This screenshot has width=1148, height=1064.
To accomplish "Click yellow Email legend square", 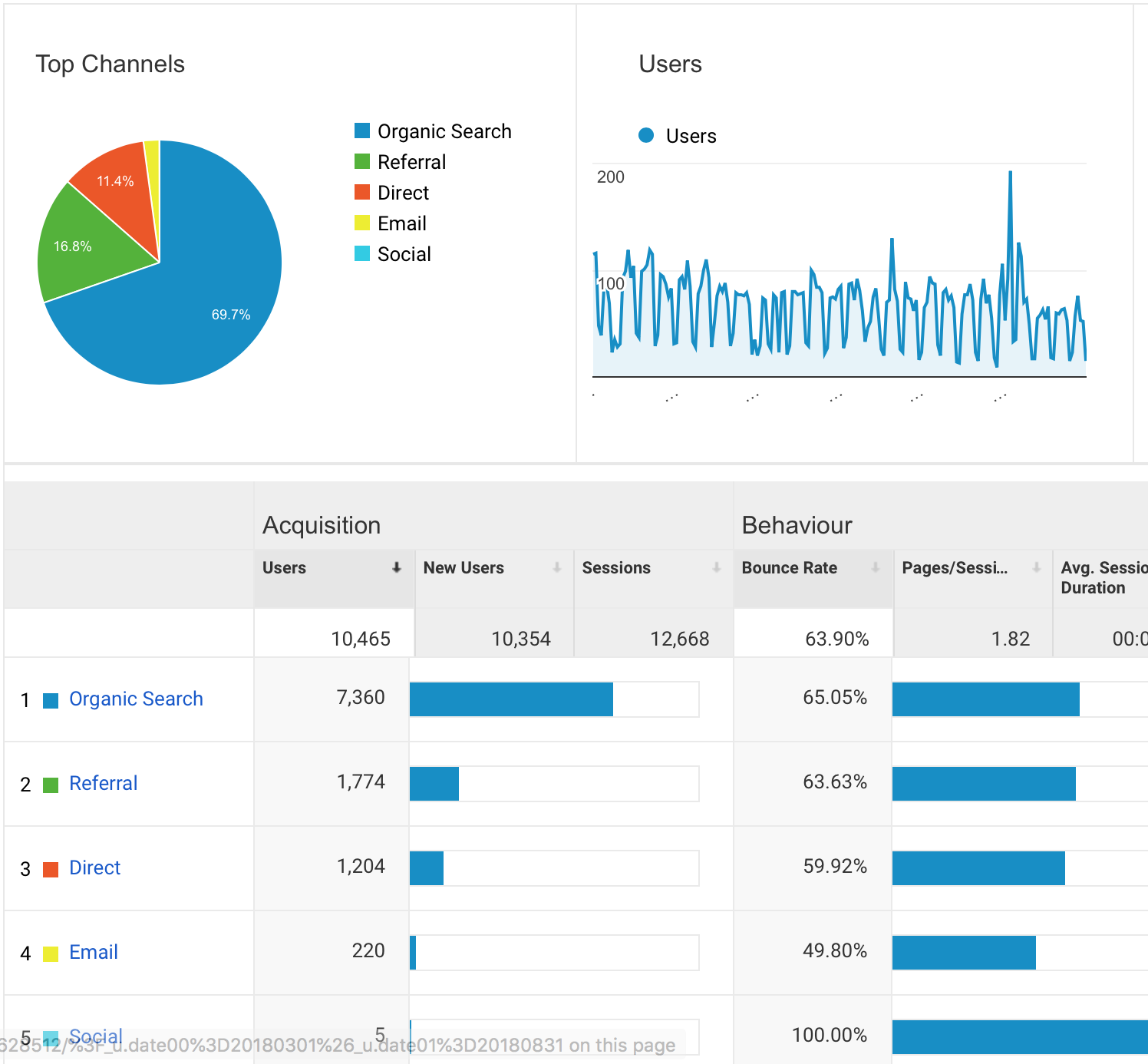I will pyautogui.click(x=362, y=223).
